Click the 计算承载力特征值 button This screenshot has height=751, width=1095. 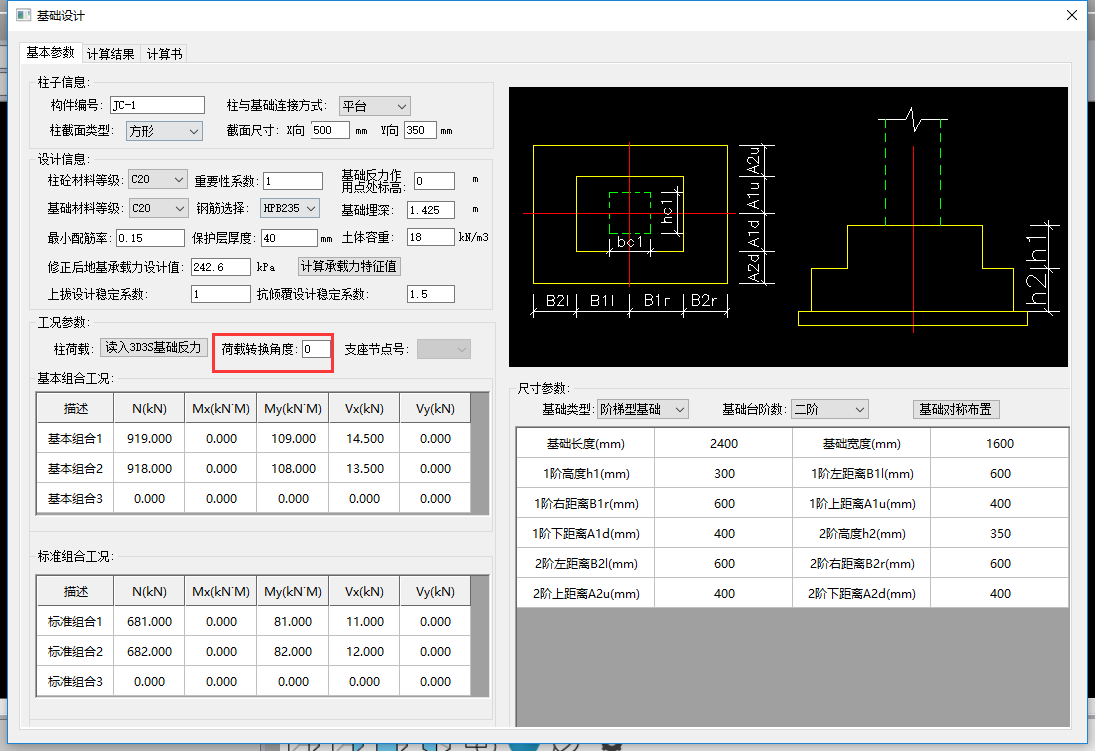pyautogui.click(x=349, y=266)
